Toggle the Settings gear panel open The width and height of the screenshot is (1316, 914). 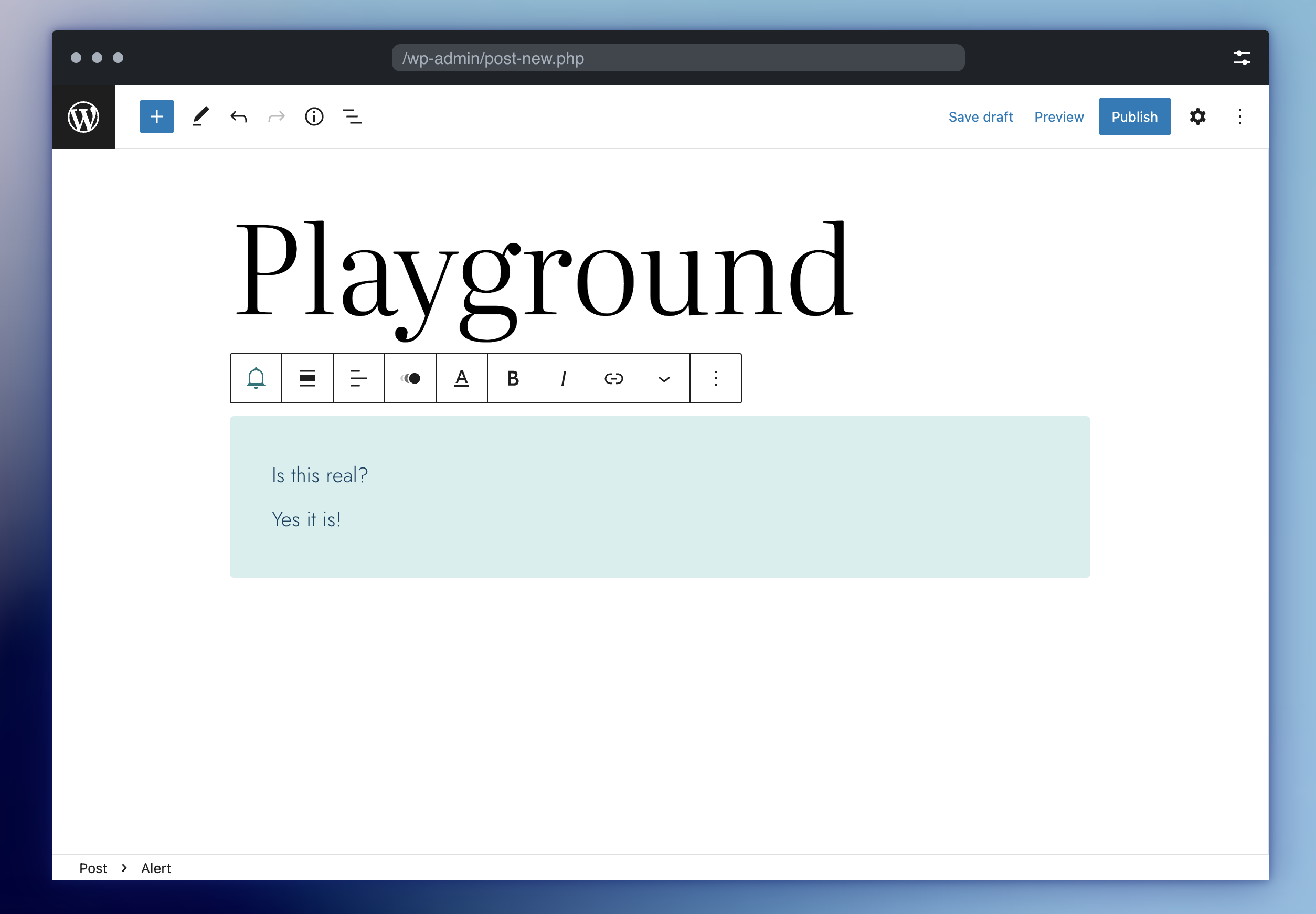(1198, 116)
